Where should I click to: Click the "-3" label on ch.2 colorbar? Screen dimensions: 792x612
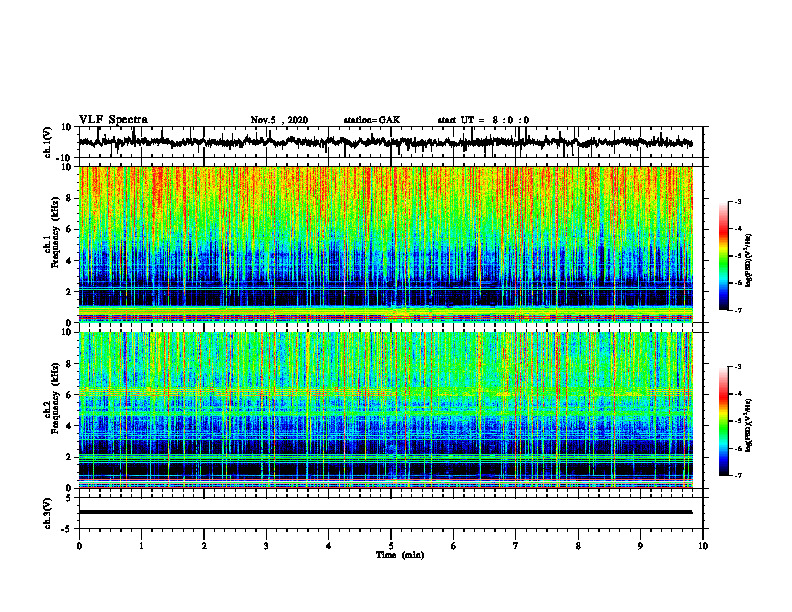point(737,367)
